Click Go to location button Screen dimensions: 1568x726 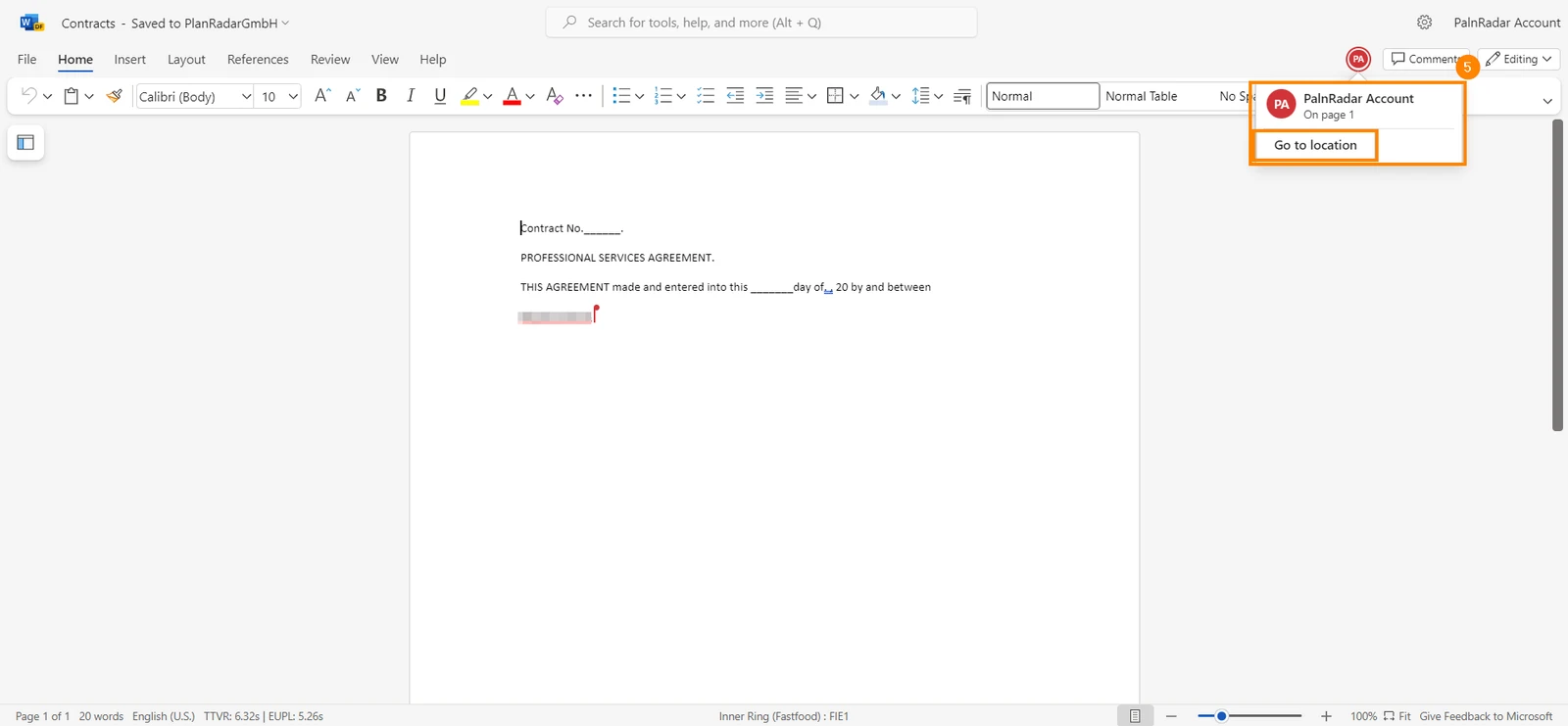click(1315, 145)
